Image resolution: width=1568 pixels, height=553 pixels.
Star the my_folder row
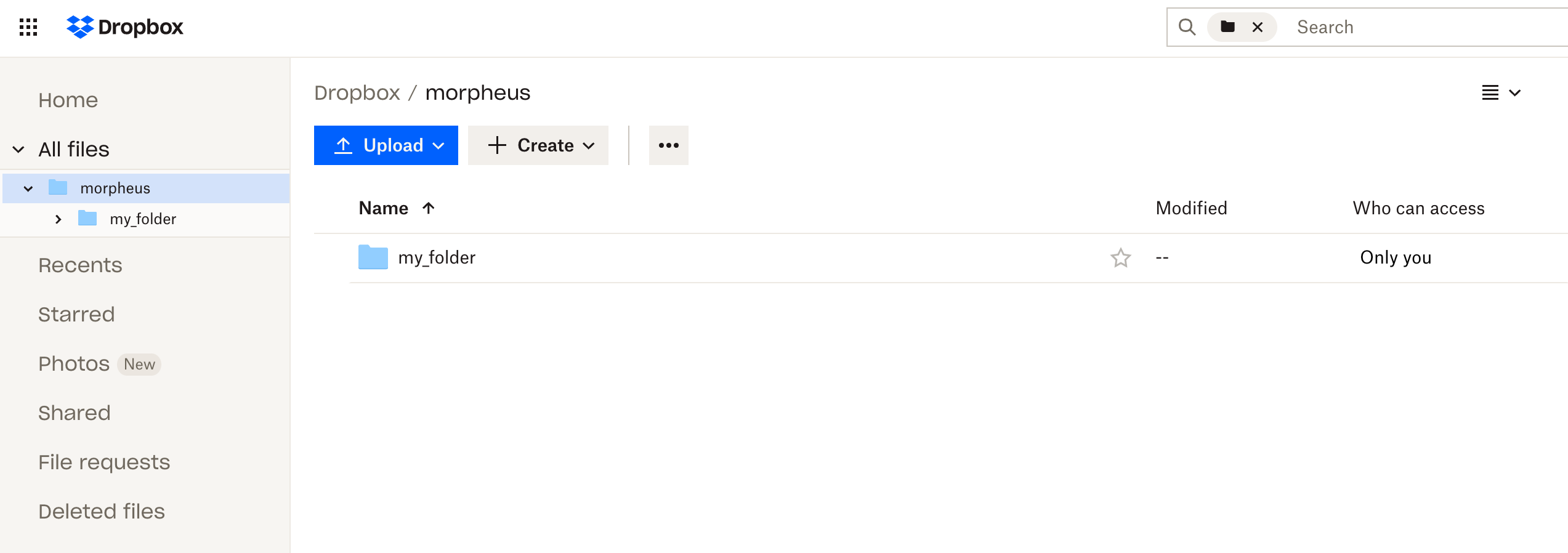coord(1120,257)
